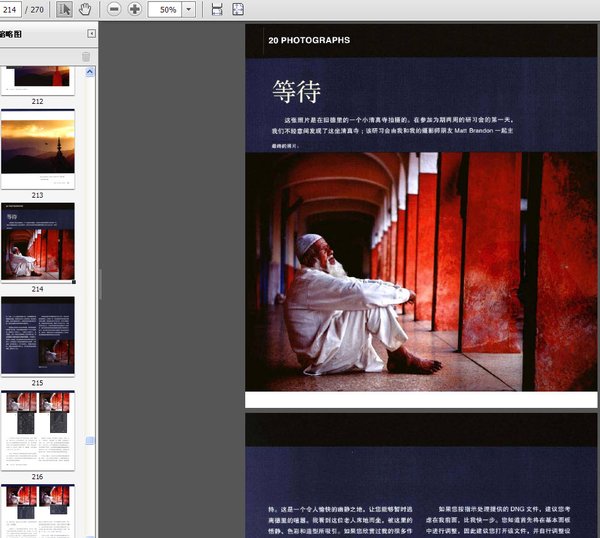Click the '20 PHOTOGRAPHS' header text
This screenshot has height=538, width=600.
pos(309,40)
